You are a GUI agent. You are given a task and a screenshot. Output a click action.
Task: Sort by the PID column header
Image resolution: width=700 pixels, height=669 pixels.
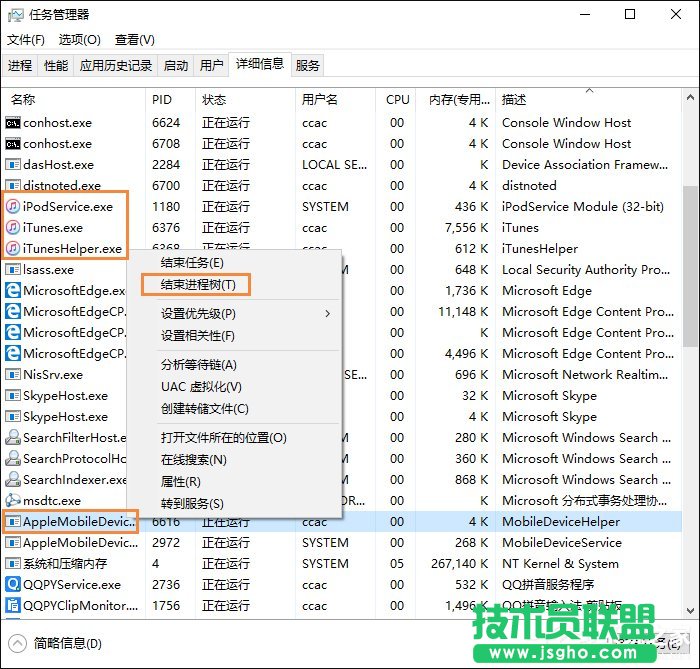pos(162,100)
